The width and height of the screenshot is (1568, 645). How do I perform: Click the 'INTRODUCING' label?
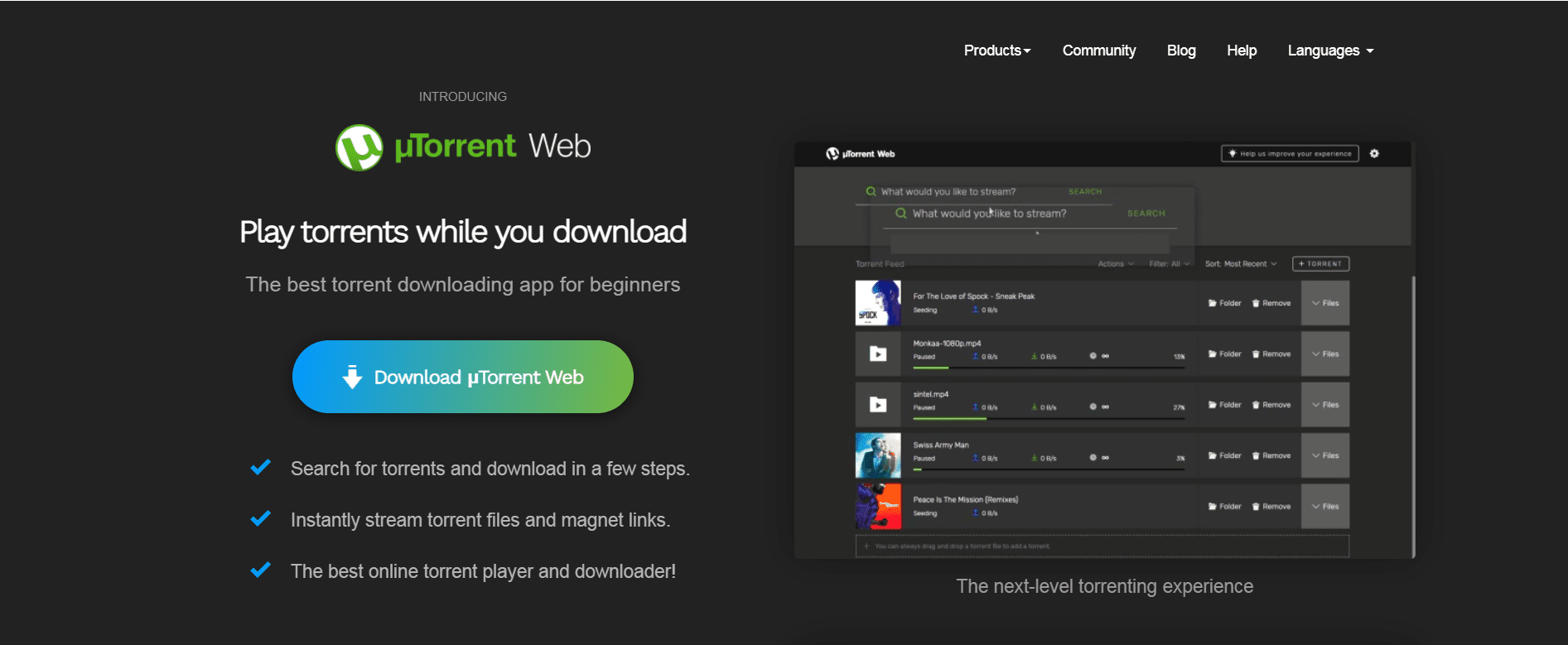click(463, 97)
